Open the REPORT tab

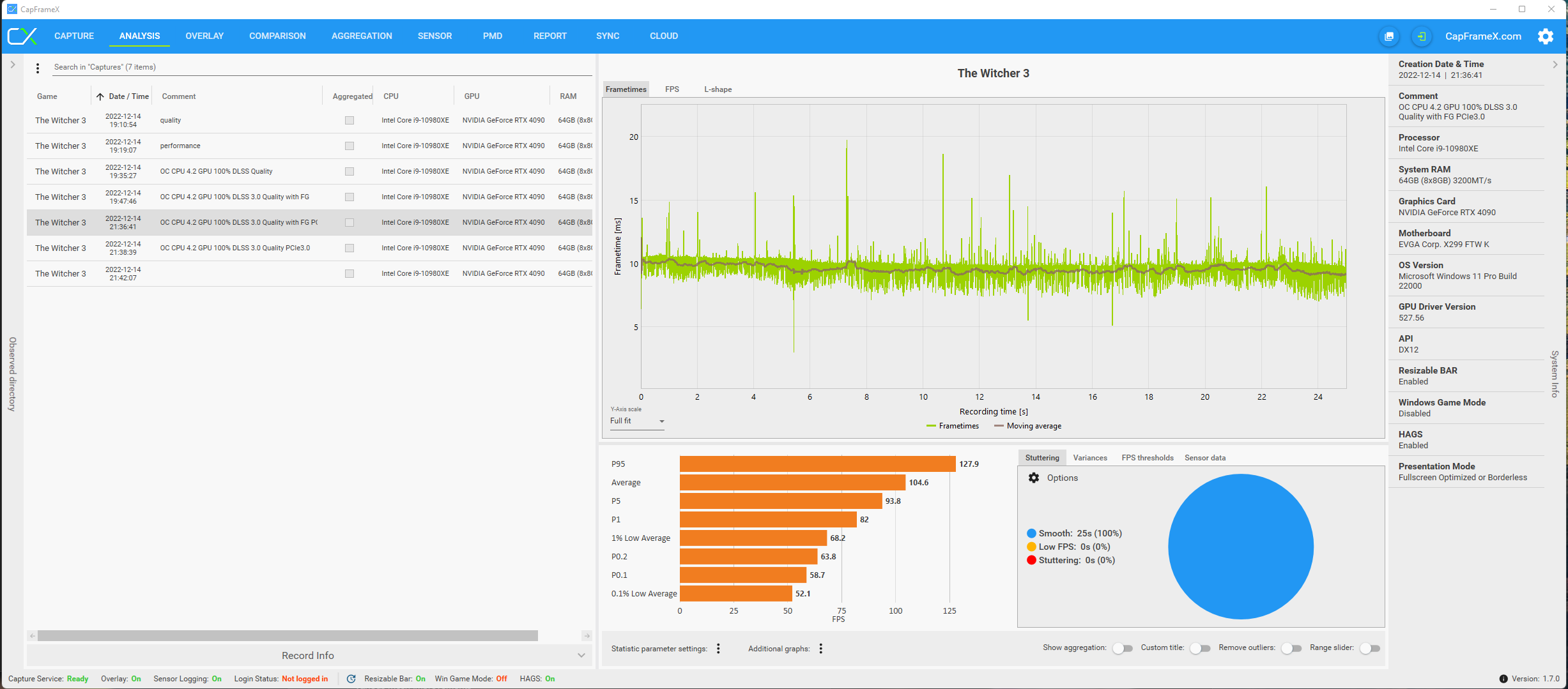click(550, 36)
